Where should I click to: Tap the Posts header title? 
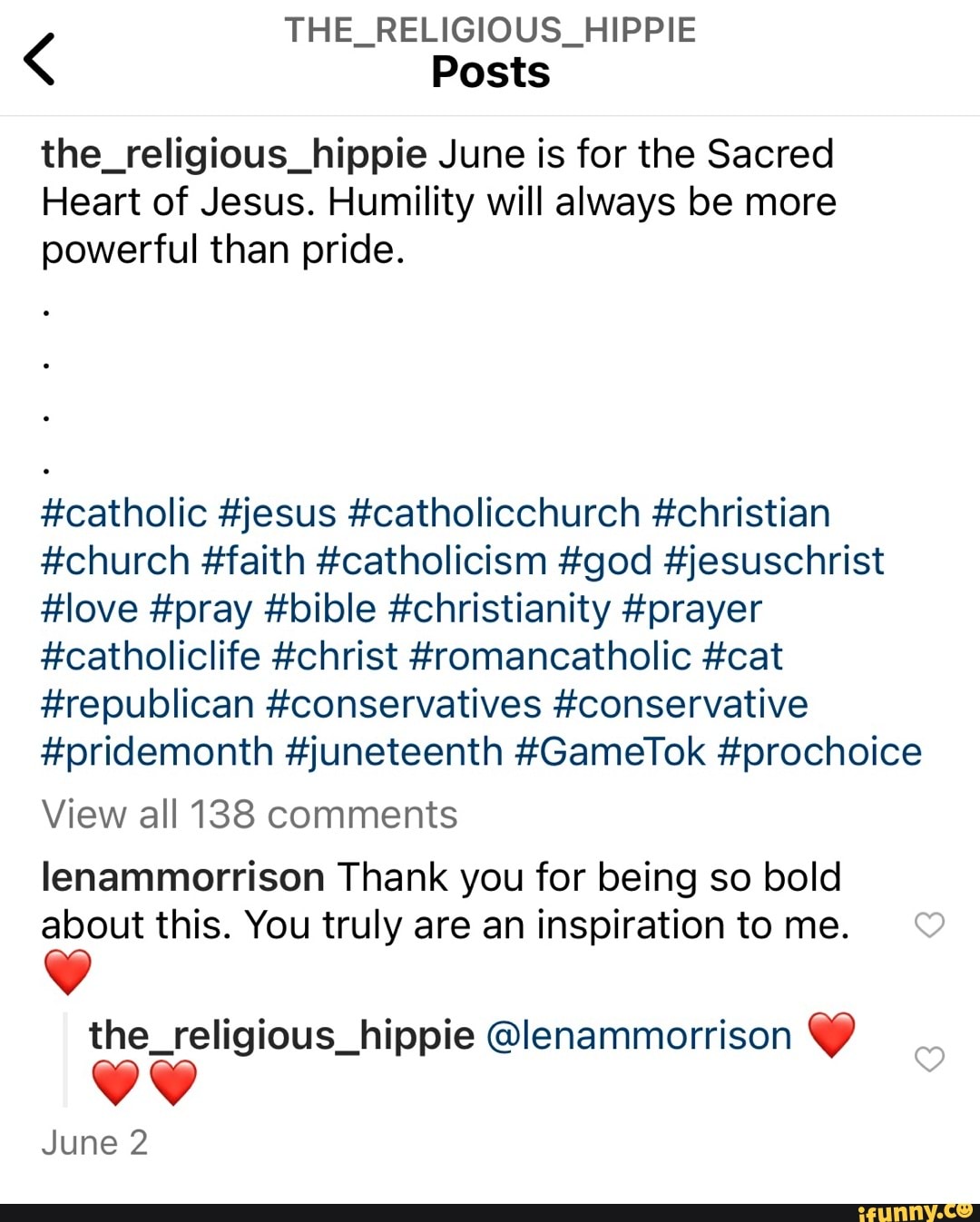pyautogui.click(x=490, y=73)
